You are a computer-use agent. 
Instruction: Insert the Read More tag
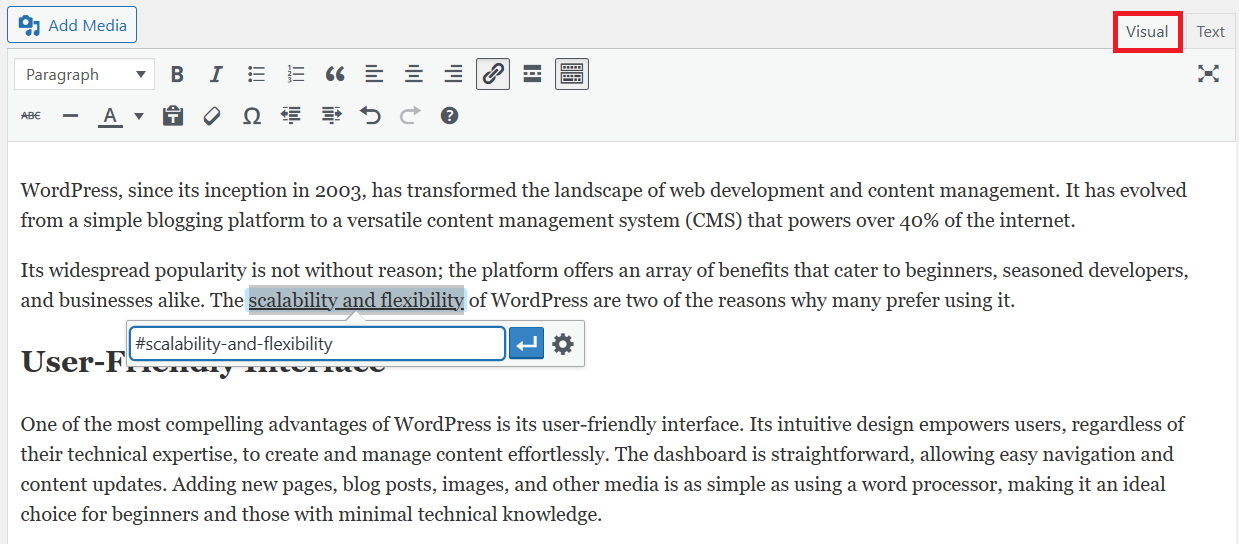coord(532,74)
